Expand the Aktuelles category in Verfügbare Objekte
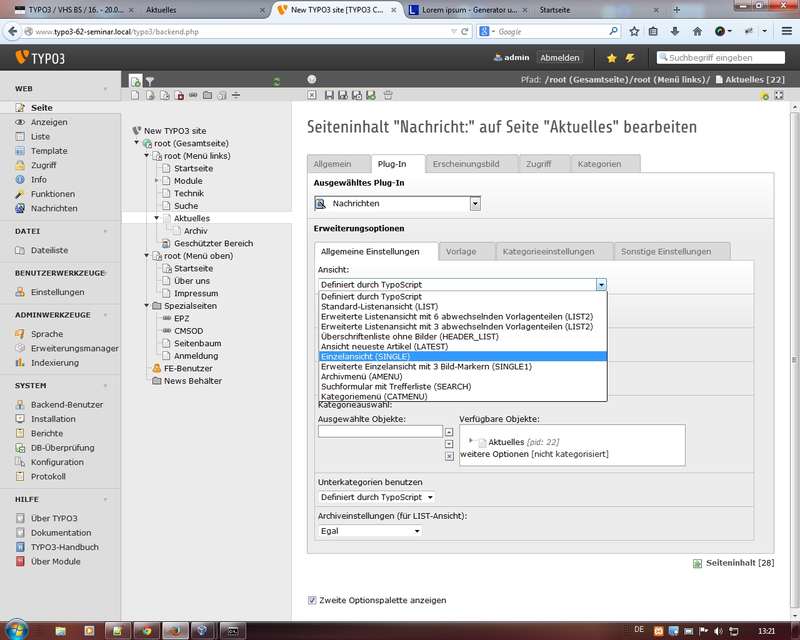This screenshot has width=800, height=640. (x=470, y=440)
